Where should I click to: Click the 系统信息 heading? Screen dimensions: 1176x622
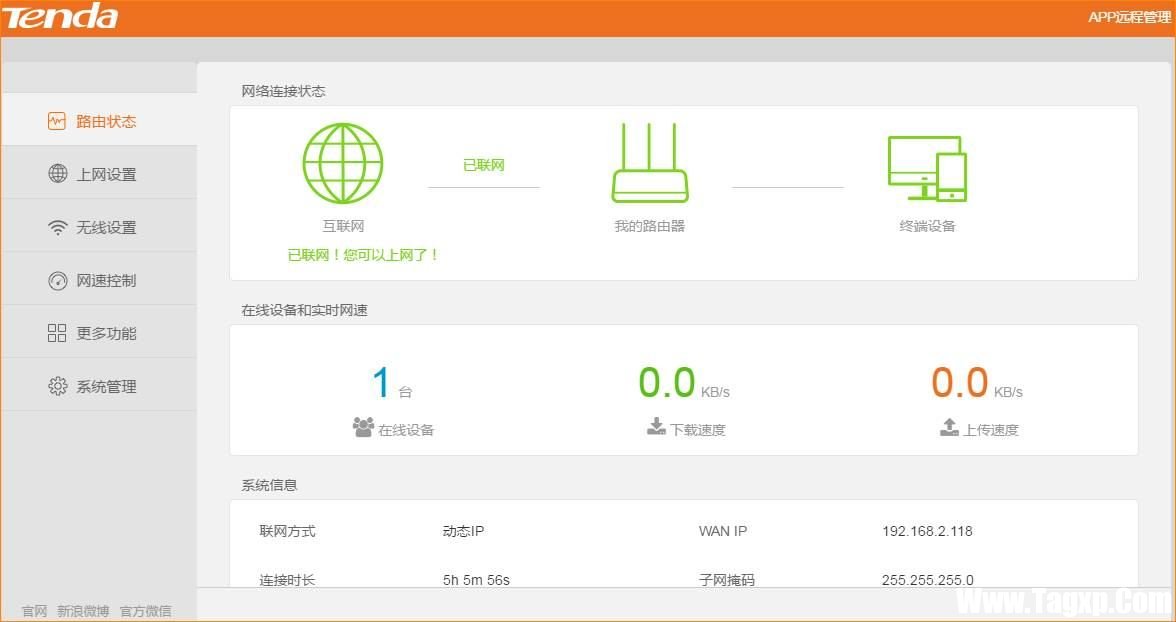[269, 485]
